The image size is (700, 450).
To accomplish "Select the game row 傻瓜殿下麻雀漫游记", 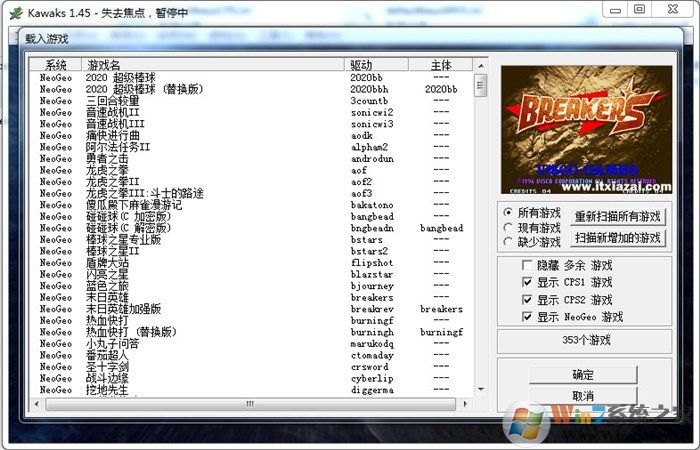I will coord(250,205).
